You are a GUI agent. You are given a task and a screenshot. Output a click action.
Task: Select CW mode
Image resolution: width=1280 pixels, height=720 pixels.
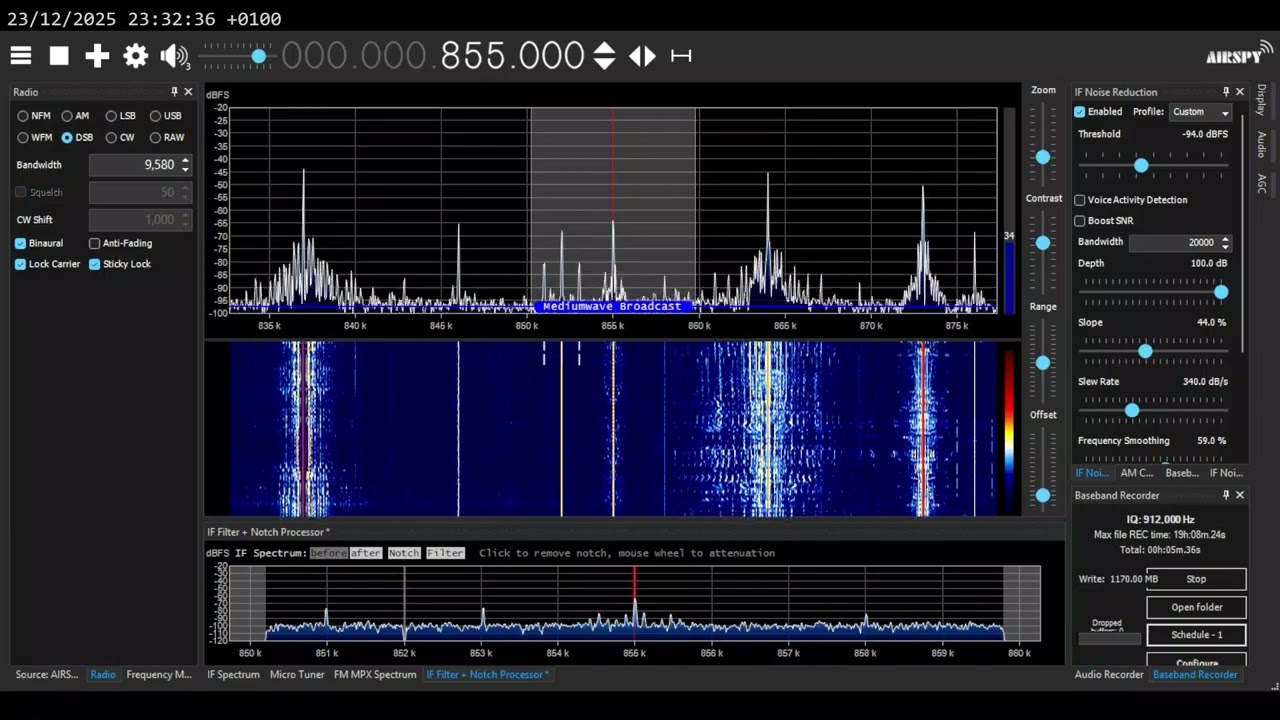tap(120, 137)
